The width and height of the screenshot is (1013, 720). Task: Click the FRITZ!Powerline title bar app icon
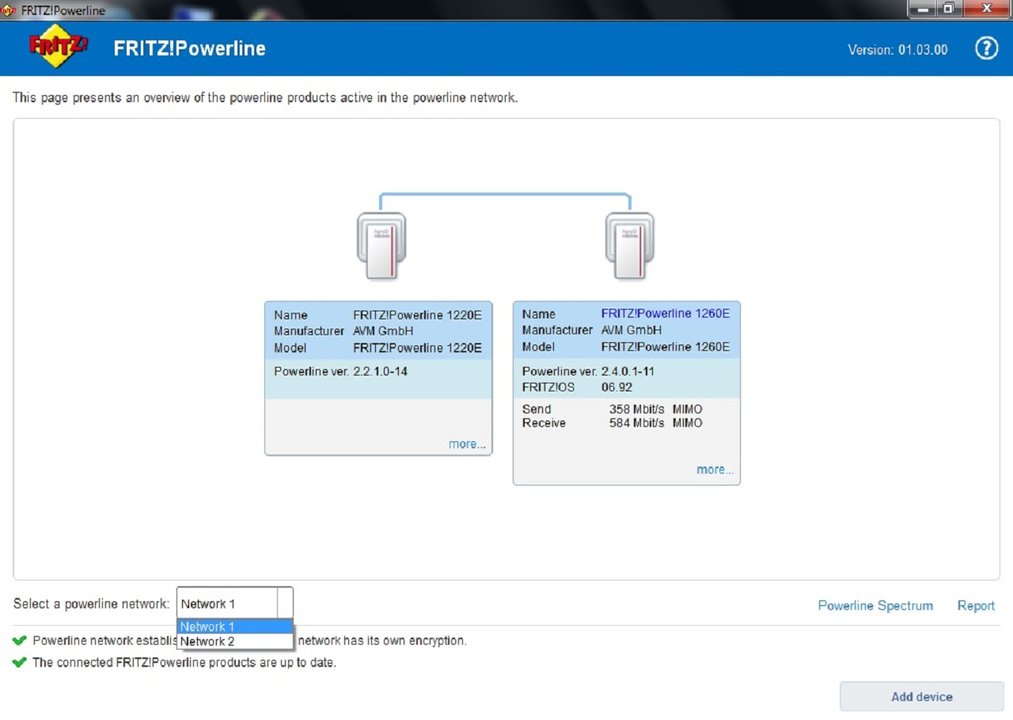(8, 10)
